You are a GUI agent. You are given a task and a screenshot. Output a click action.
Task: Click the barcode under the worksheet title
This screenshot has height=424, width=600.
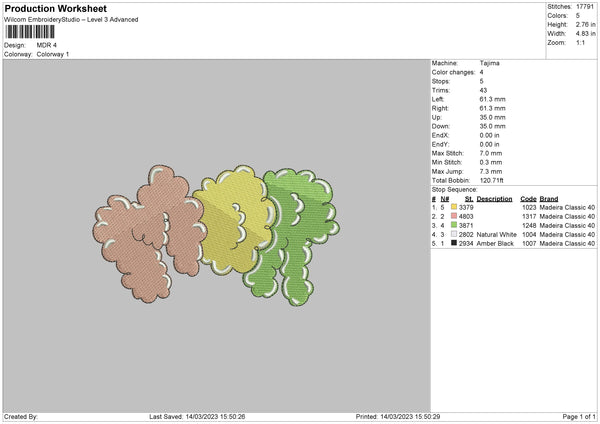pyautogui.click(x=30, y=32)
